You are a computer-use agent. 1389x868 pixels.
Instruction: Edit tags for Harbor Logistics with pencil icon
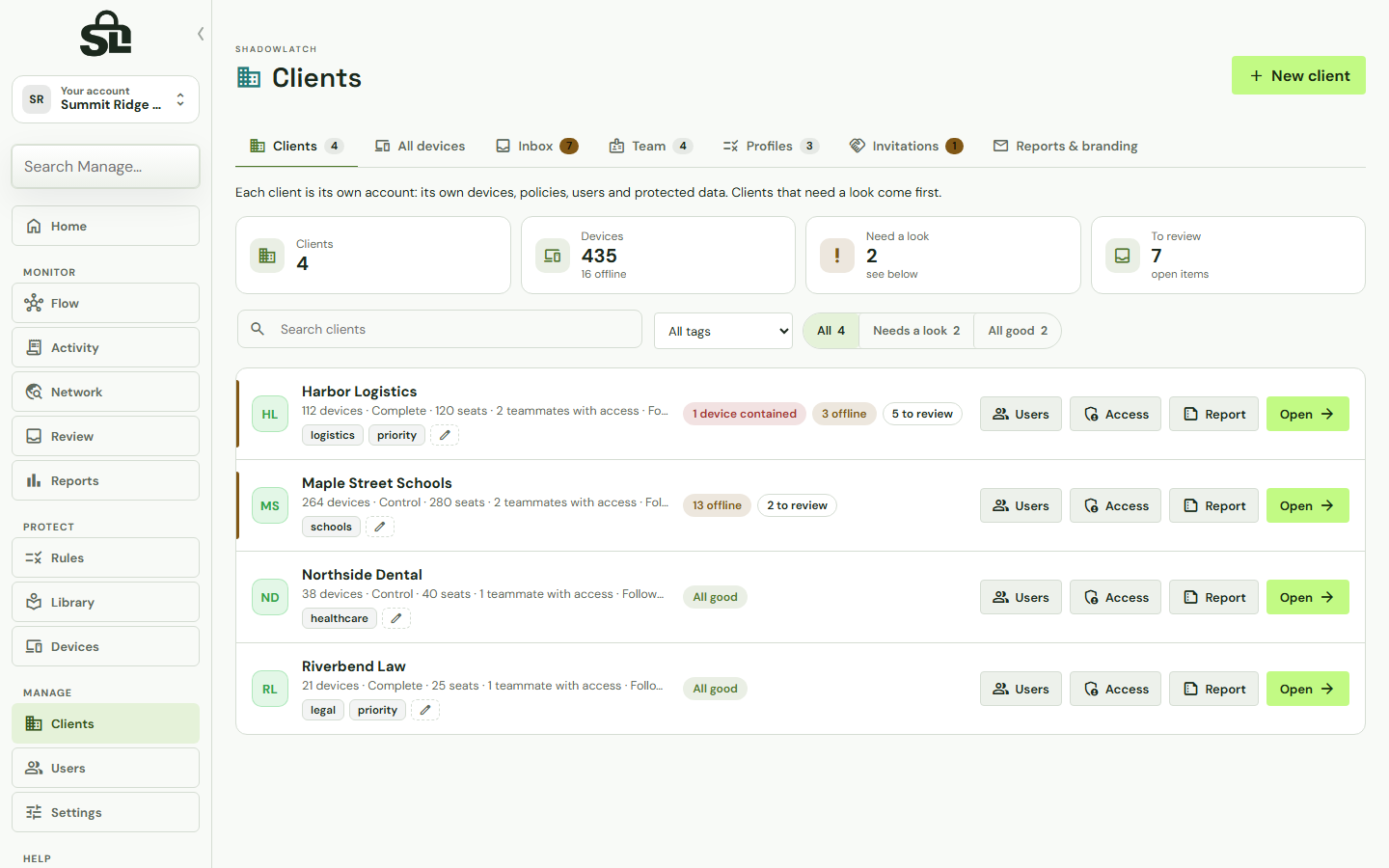click(445, 435)
